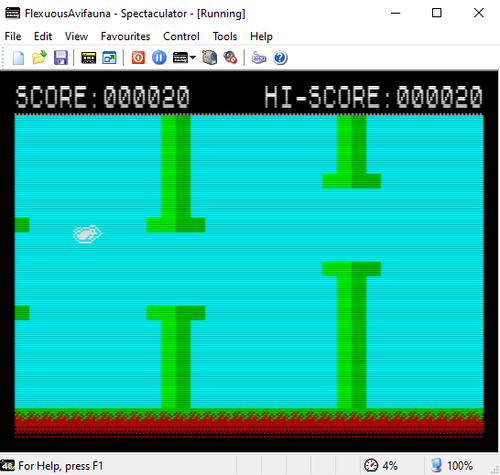
Task: Switch to full screen mode icon
Action: [x=109, y=58]
